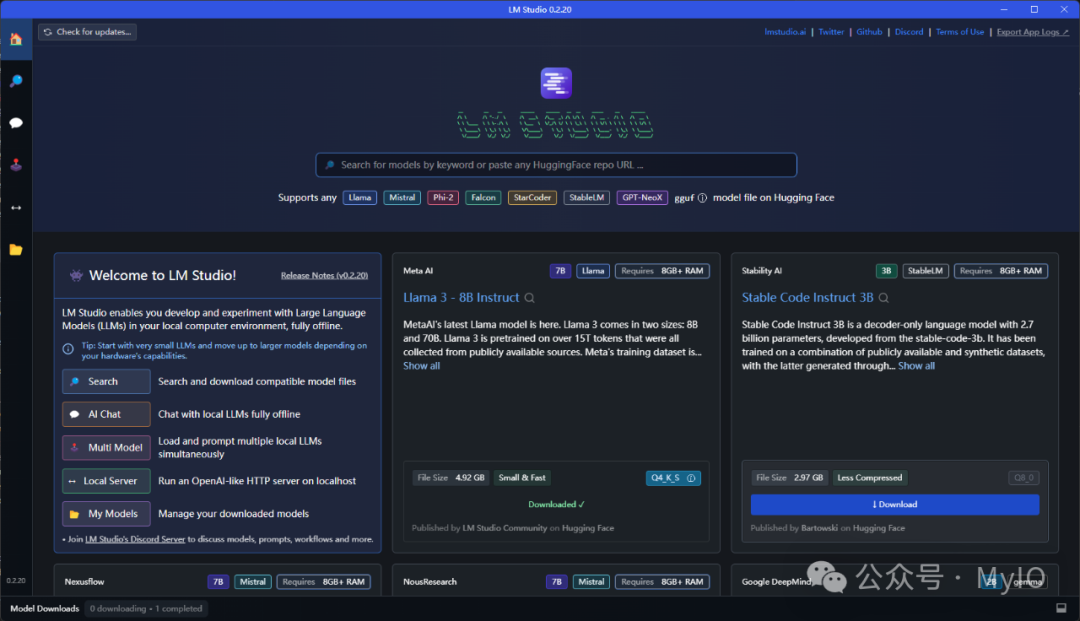Click 'Downloaded ✓' text on Llama 3 card

(x=556, y=505)
